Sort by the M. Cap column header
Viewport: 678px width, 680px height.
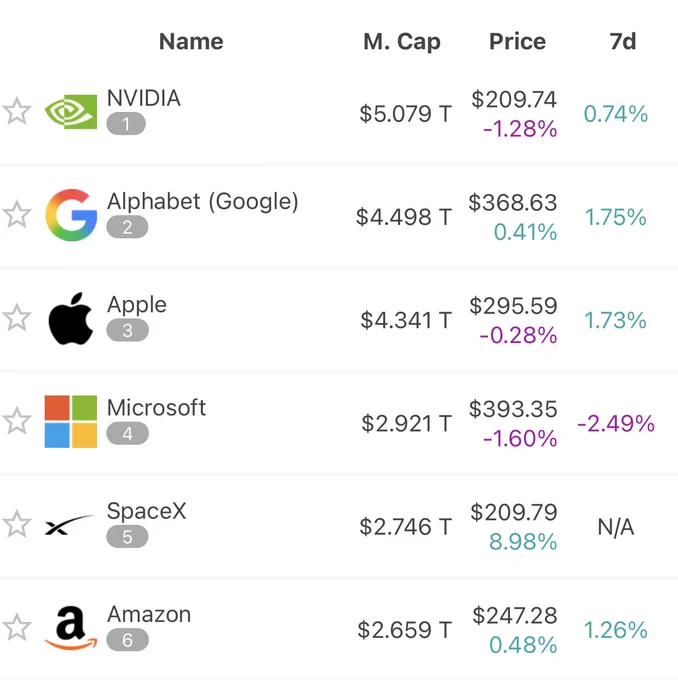pyautogui.click(x=402, y=42)
